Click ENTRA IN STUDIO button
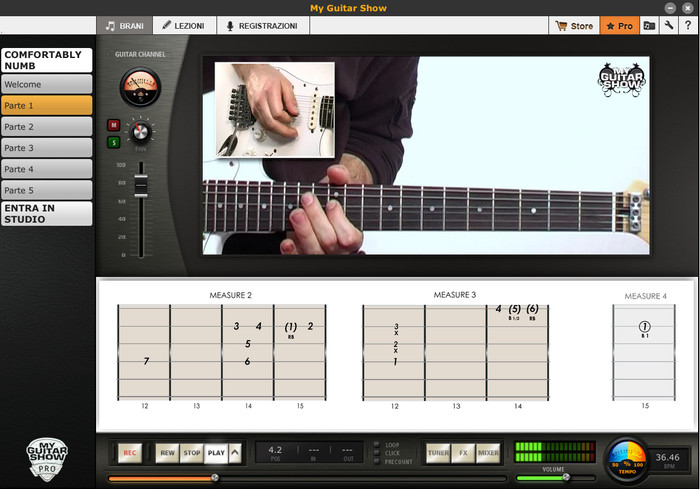This screenshot has height=489, width=700. coord(46,213)
